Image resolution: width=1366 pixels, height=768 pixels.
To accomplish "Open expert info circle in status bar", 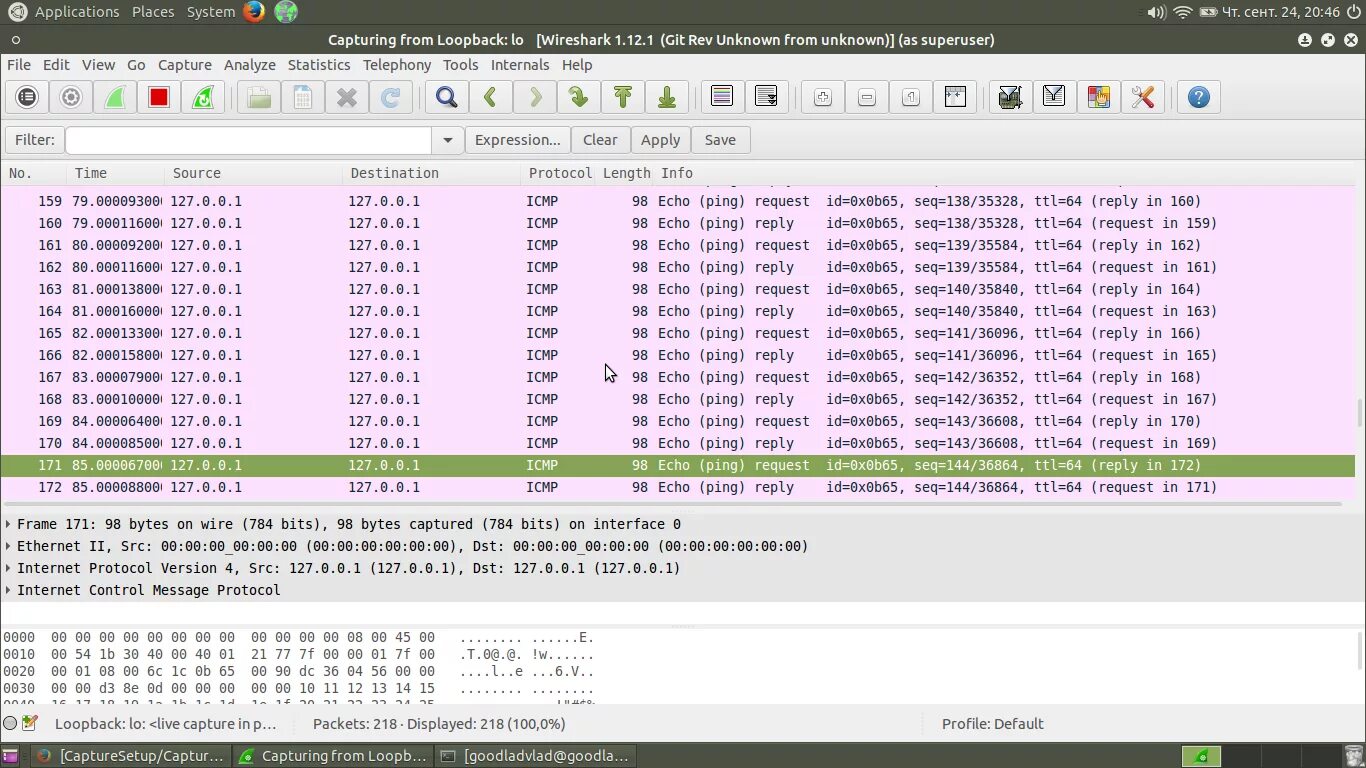I will [x=10, y=723].
